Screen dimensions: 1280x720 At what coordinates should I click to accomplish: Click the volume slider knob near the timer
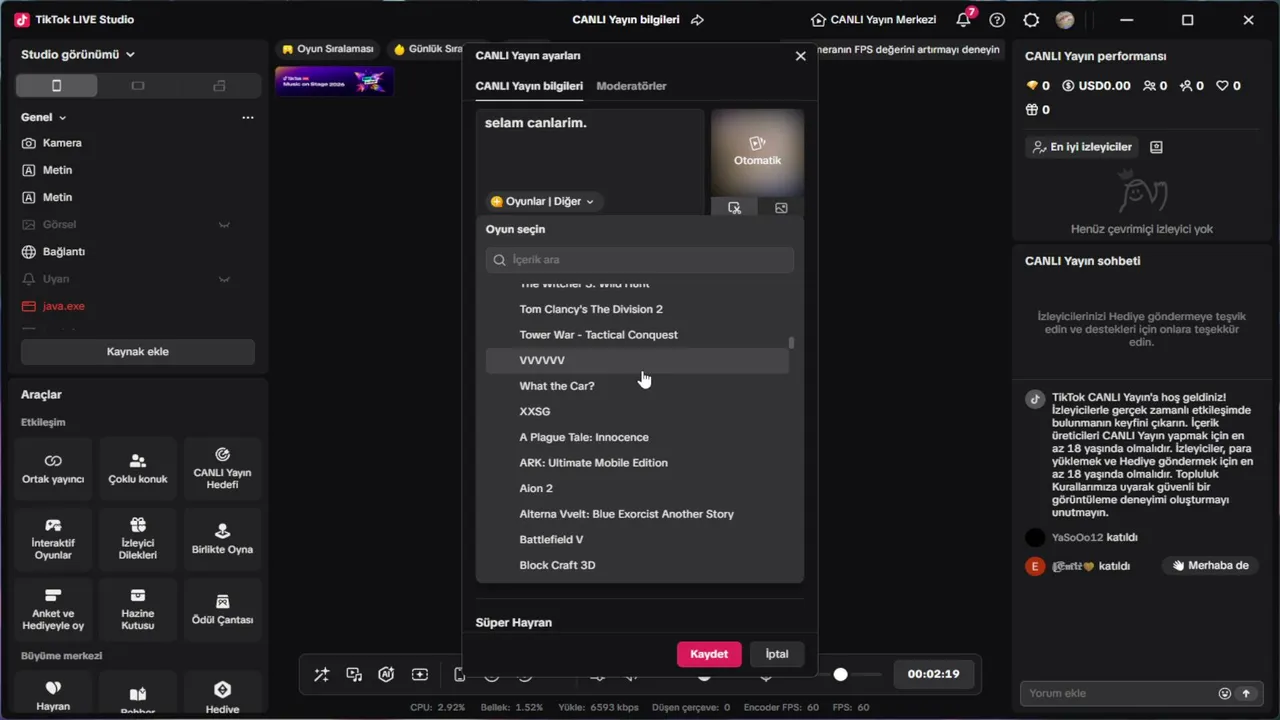840,675
